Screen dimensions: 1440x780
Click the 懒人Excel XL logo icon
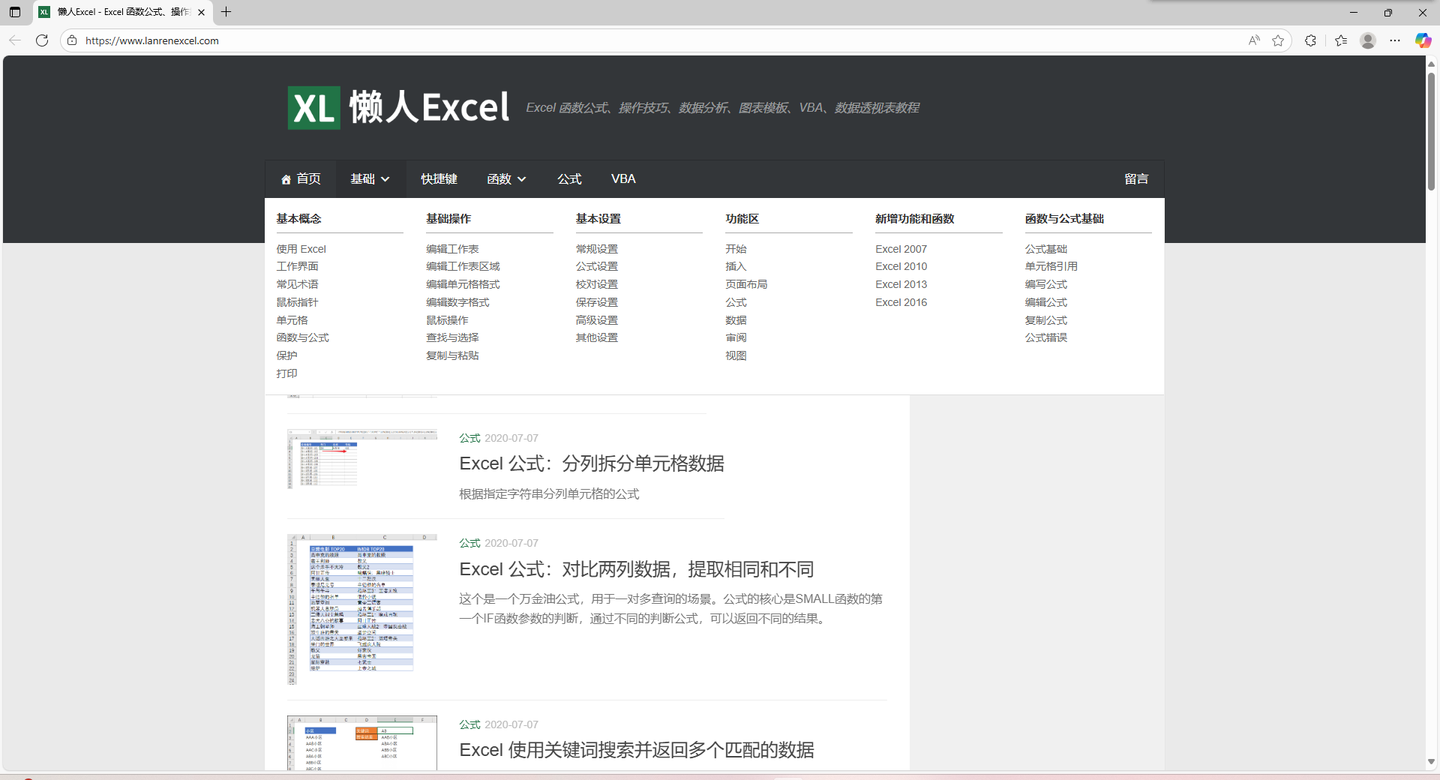(x=314, y=108)
